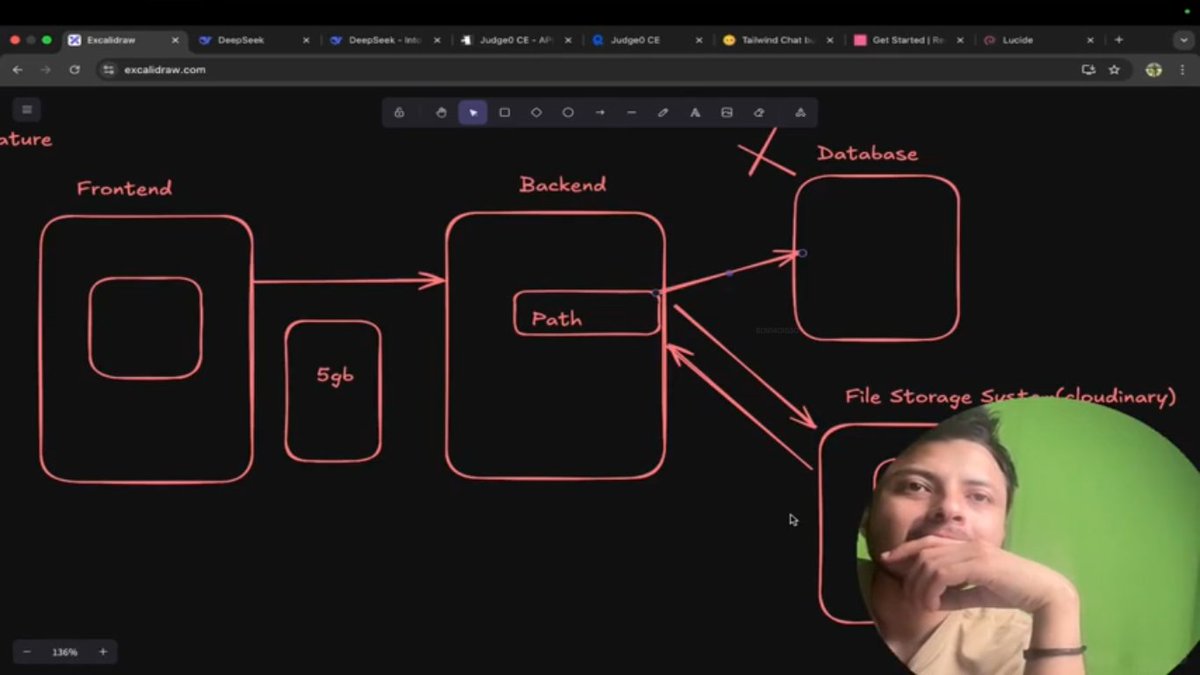Reload the excalidraw.com page
Viewport: 1200px width, 675px height.
74,70
